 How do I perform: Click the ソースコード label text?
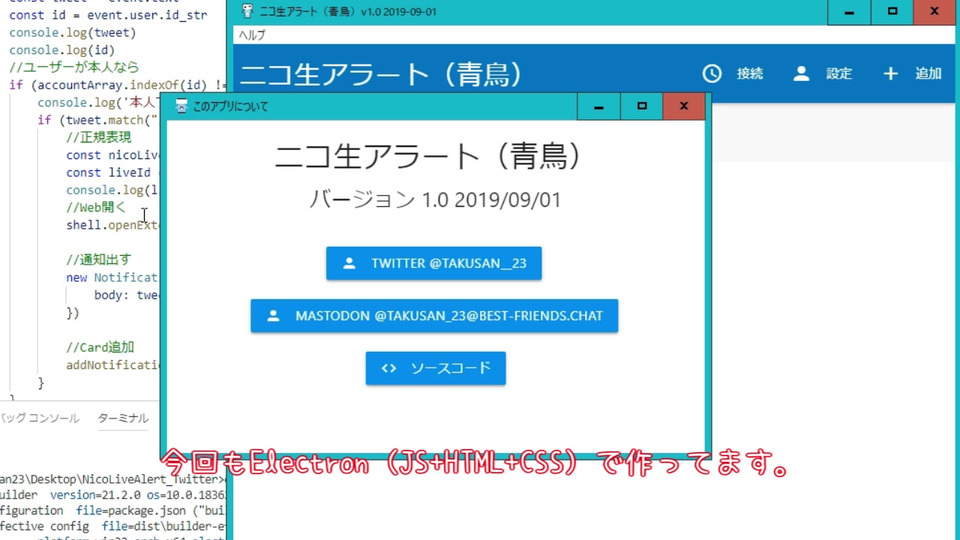click(x=451, y=368)
